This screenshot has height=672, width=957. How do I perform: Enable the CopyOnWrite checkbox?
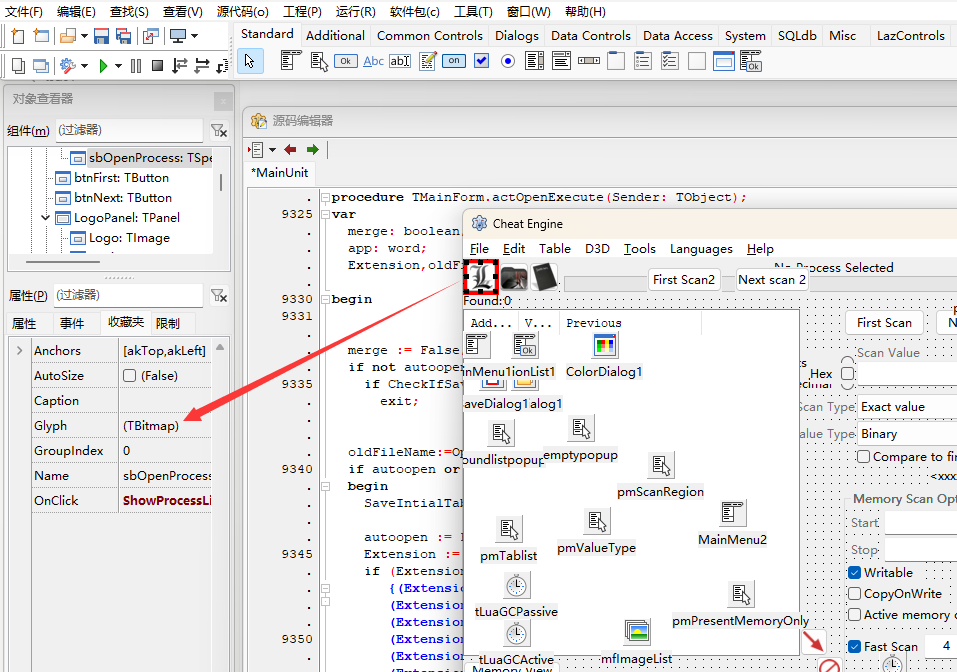[x=855, y=594]
